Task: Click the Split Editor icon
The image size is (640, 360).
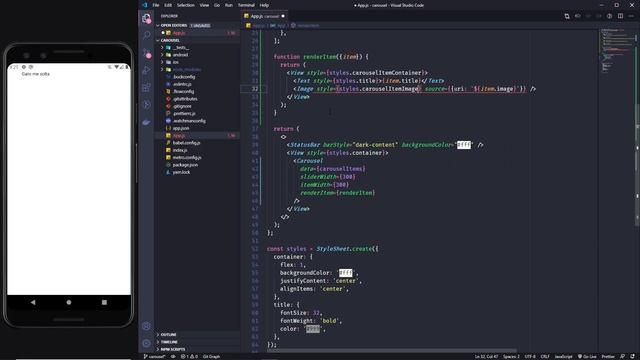Action: [x=620, y=16]
